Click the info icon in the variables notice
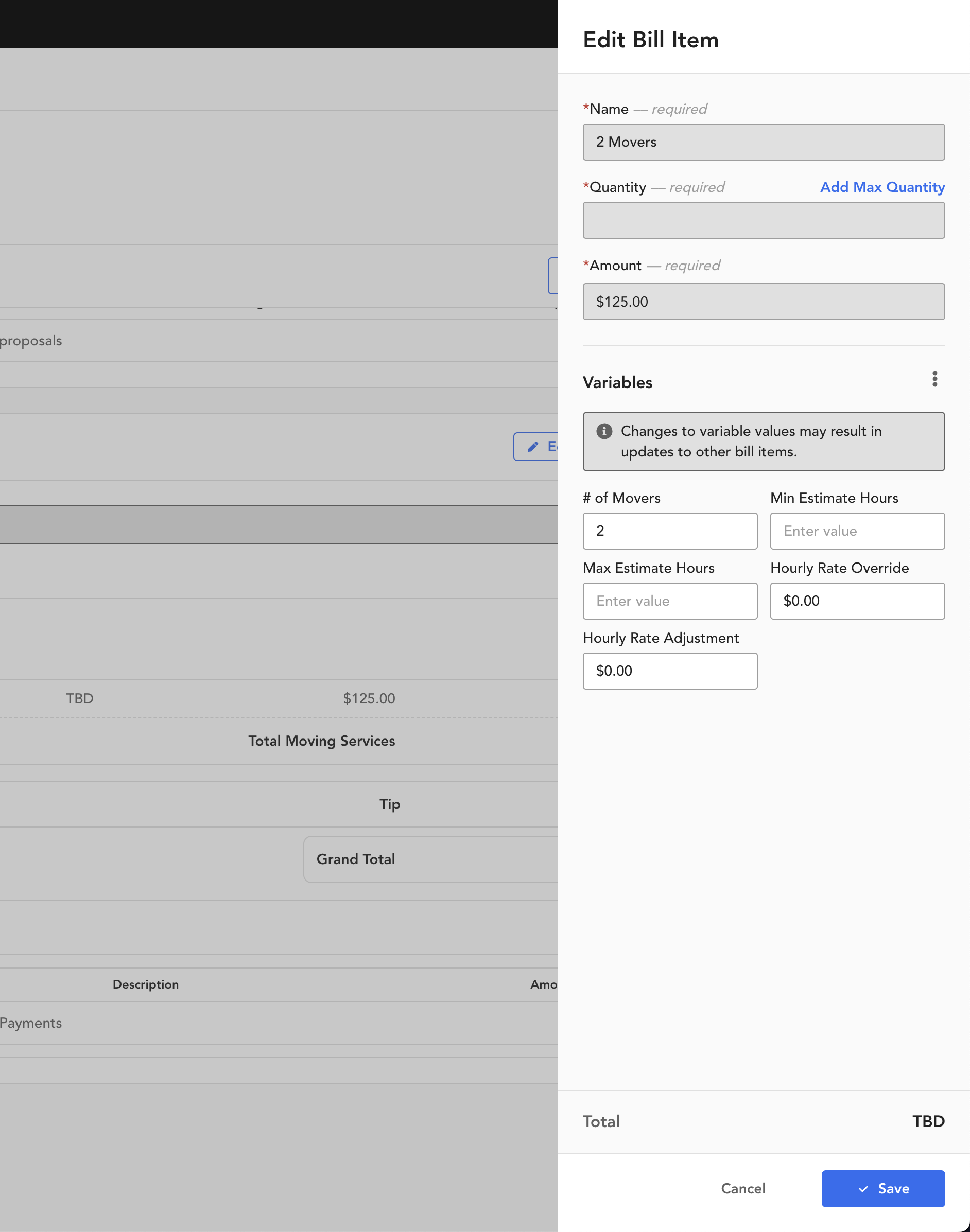970x1232 pixels. 604,431
